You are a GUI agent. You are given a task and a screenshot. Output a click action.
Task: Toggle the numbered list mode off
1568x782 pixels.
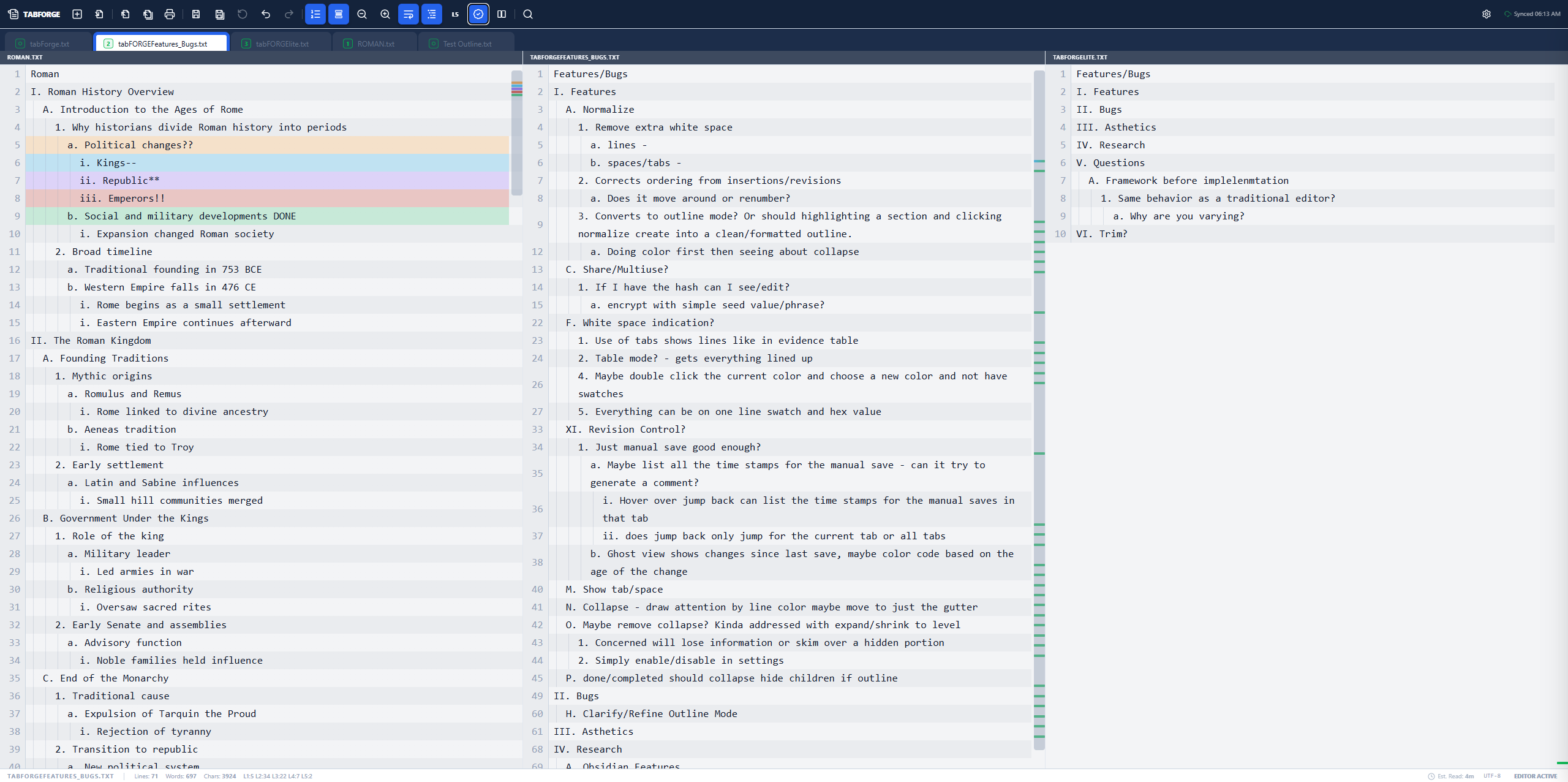coord(315,14)
